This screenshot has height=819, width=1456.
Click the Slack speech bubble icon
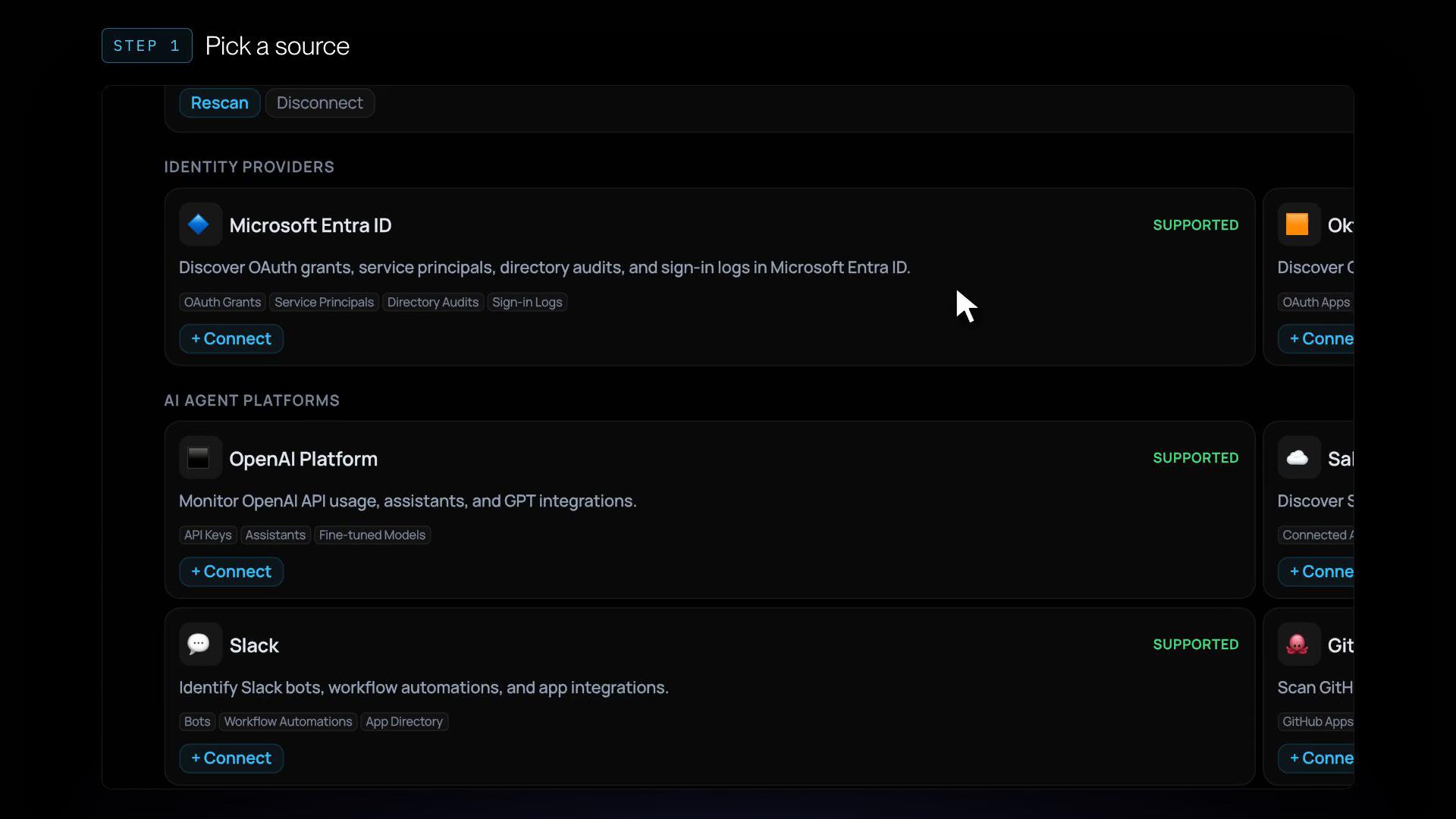tap(200, 644)
